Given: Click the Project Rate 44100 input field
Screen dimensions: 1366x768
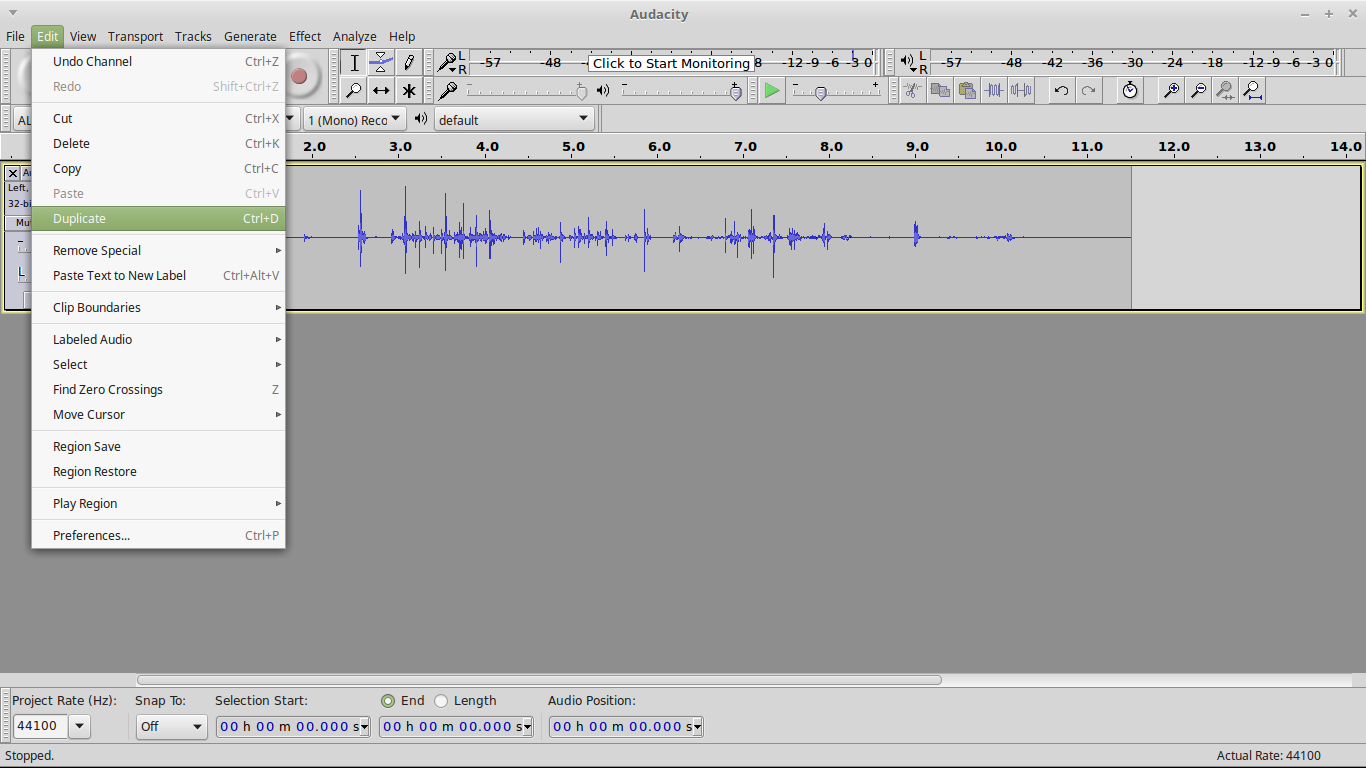Looking at the screenshot, I should (41, 727).
